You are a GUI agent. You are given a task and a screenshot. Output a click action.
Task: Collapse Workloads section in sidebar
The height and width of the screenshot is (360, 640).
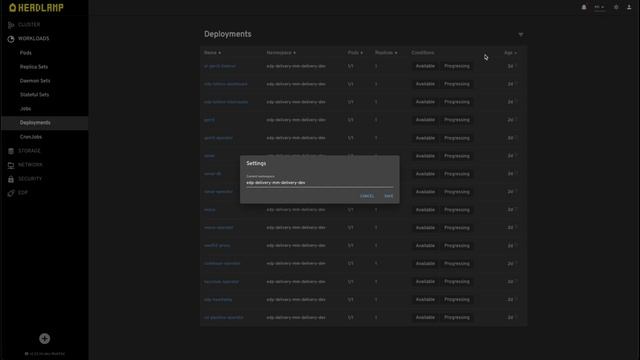(33, 38)
